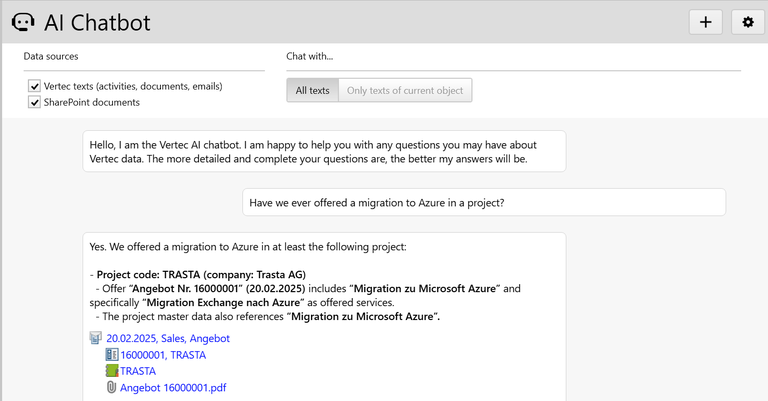Click the Chat with... heading

(x=310, y=56)
